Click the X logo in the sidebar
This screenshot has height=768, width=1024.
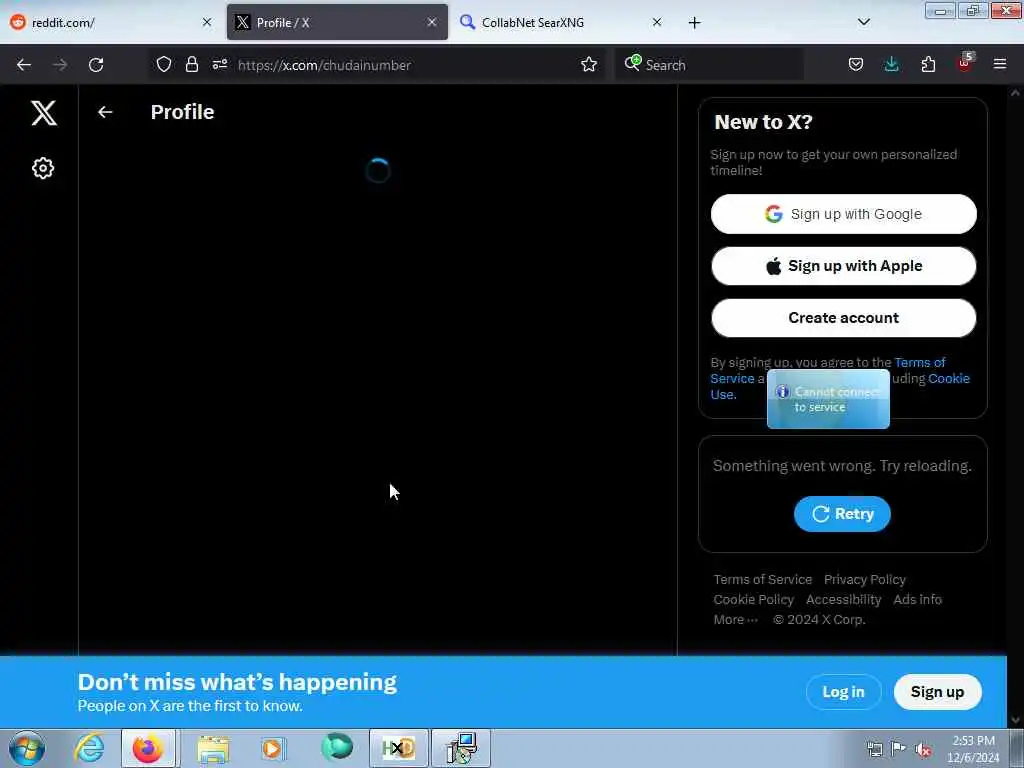coord(44,113)
